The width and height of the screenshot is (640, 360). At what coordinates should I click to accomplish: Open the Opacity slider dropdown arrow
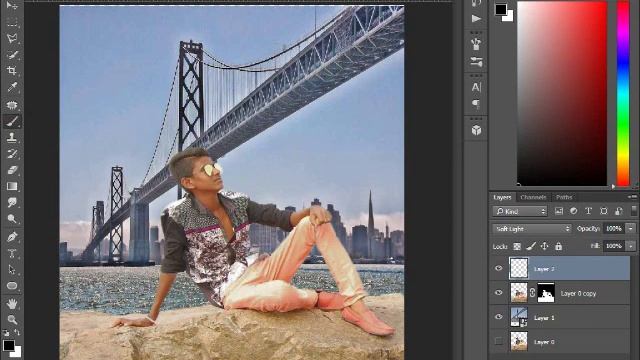631,229
